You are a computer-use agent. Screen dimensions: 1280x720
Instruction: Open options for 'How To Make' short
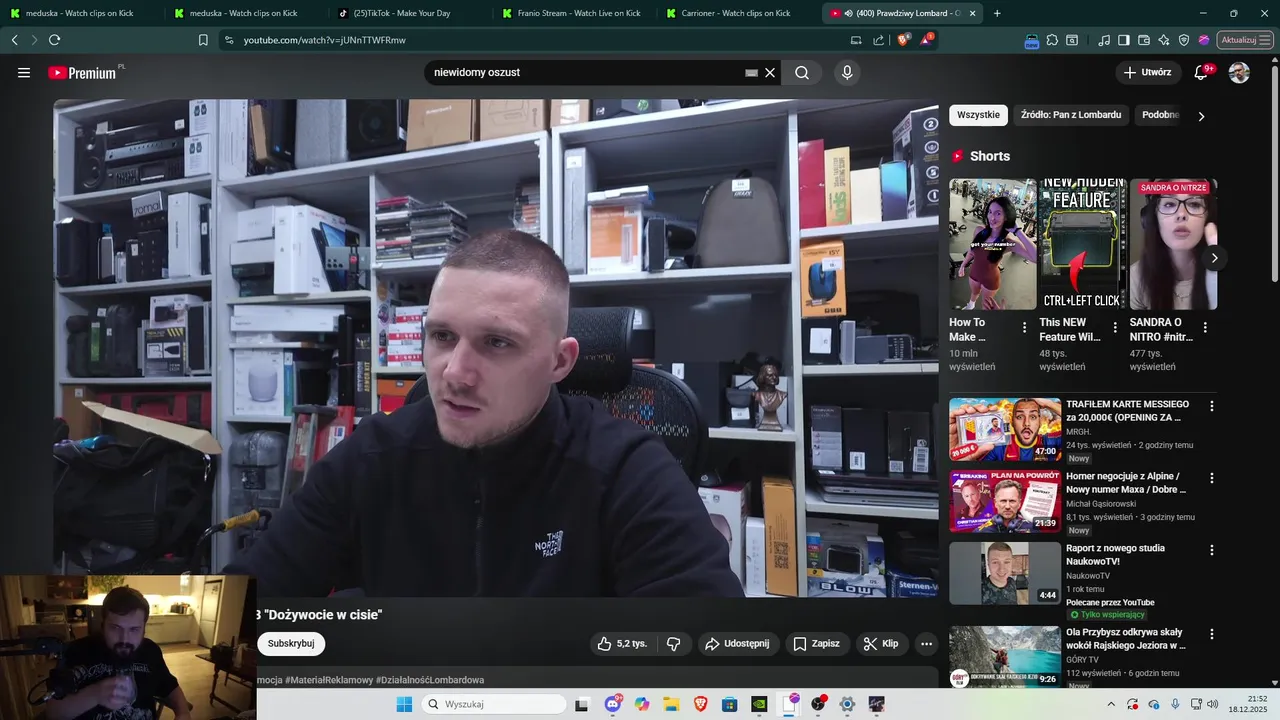1024,328
